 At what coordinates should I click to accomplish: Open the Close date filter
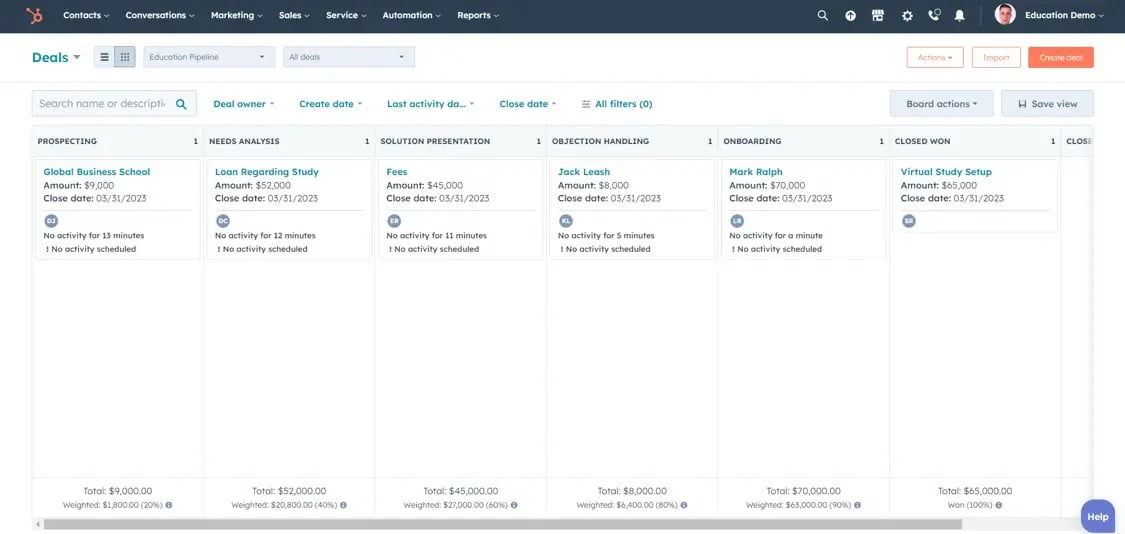pos(528,104)
